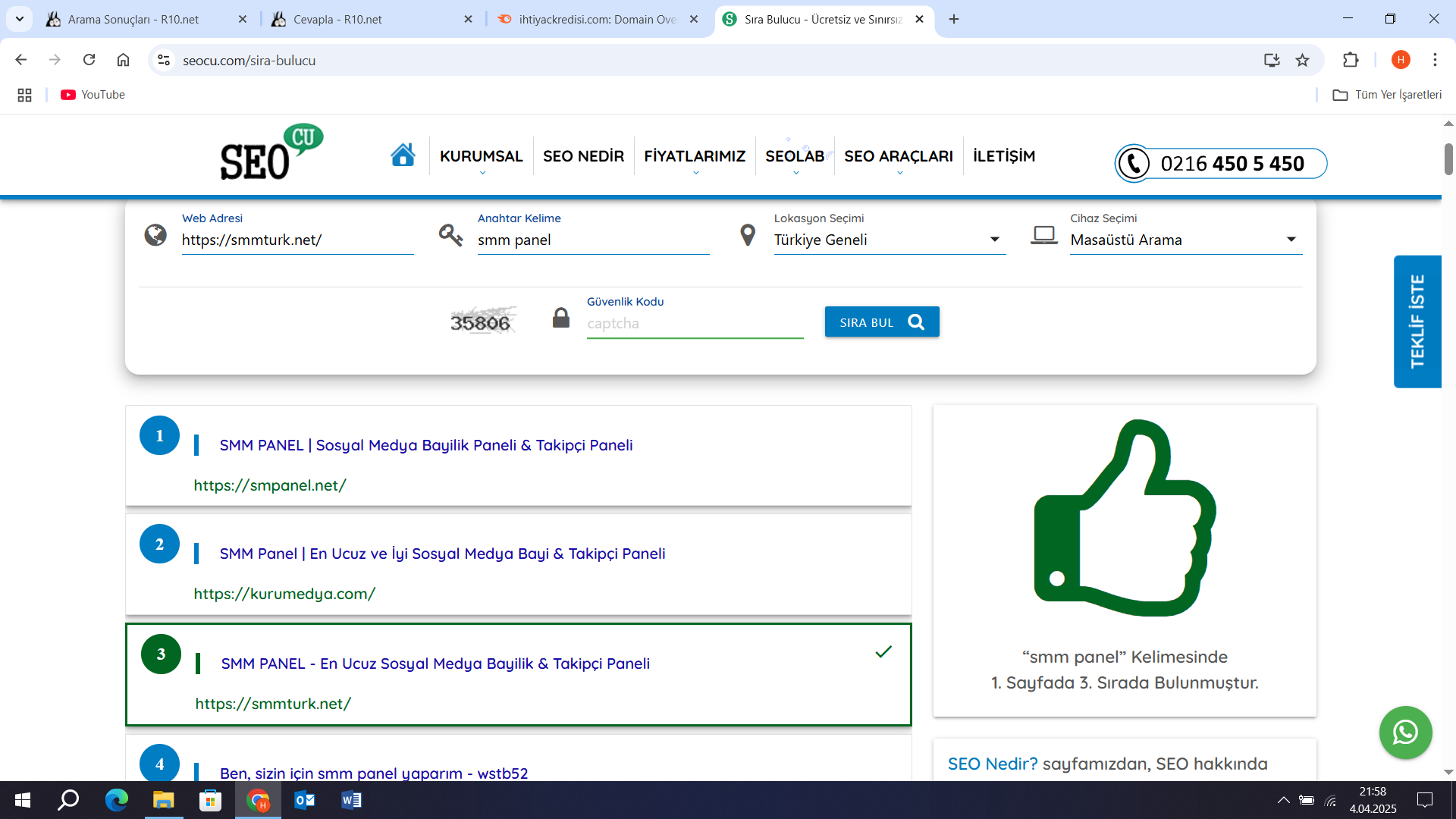Open Microsoft Store from taskbar
Image resolution: width=1456 pixels, height=819 pixels.
210,800
